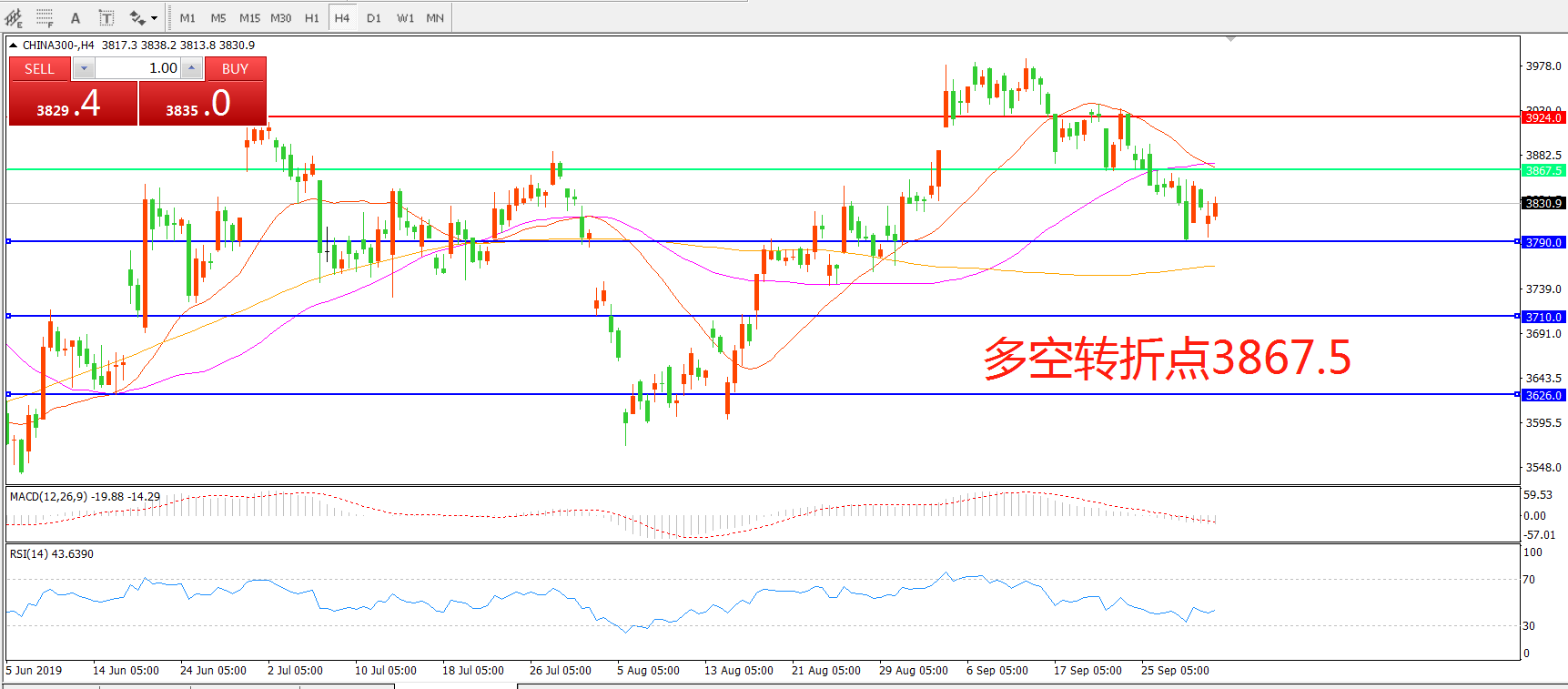Decrease the lot volume with down arrow

pyautogui.click(x=84, y=68)
